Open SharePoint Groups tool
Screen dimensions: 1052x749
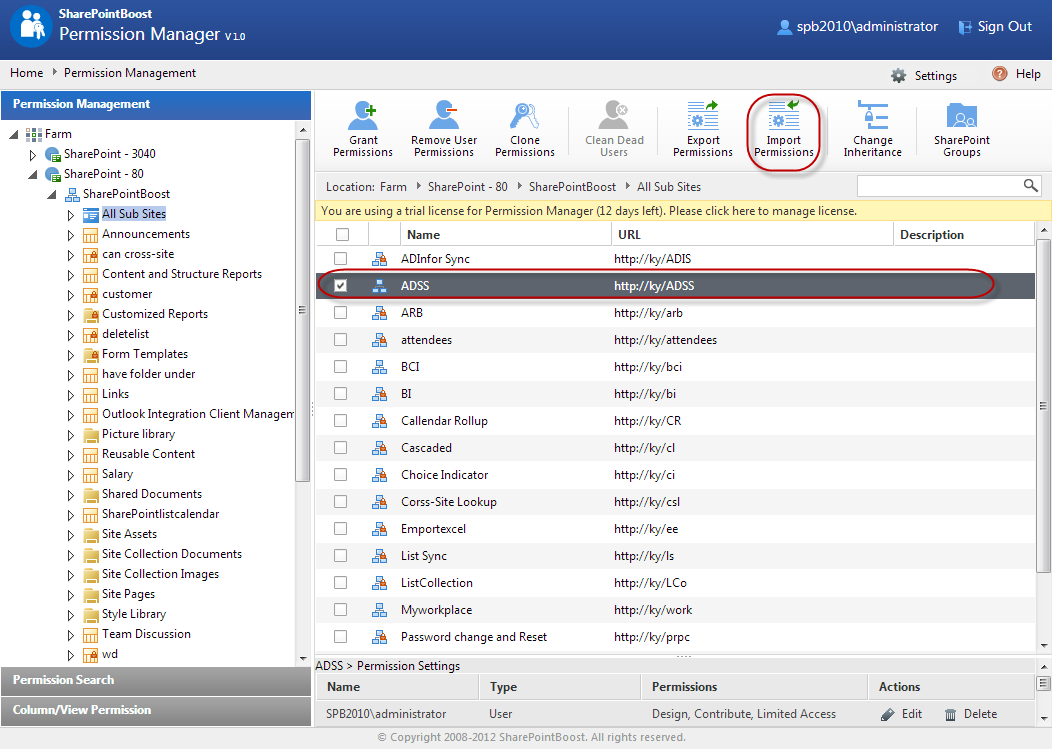click(961, 129)
